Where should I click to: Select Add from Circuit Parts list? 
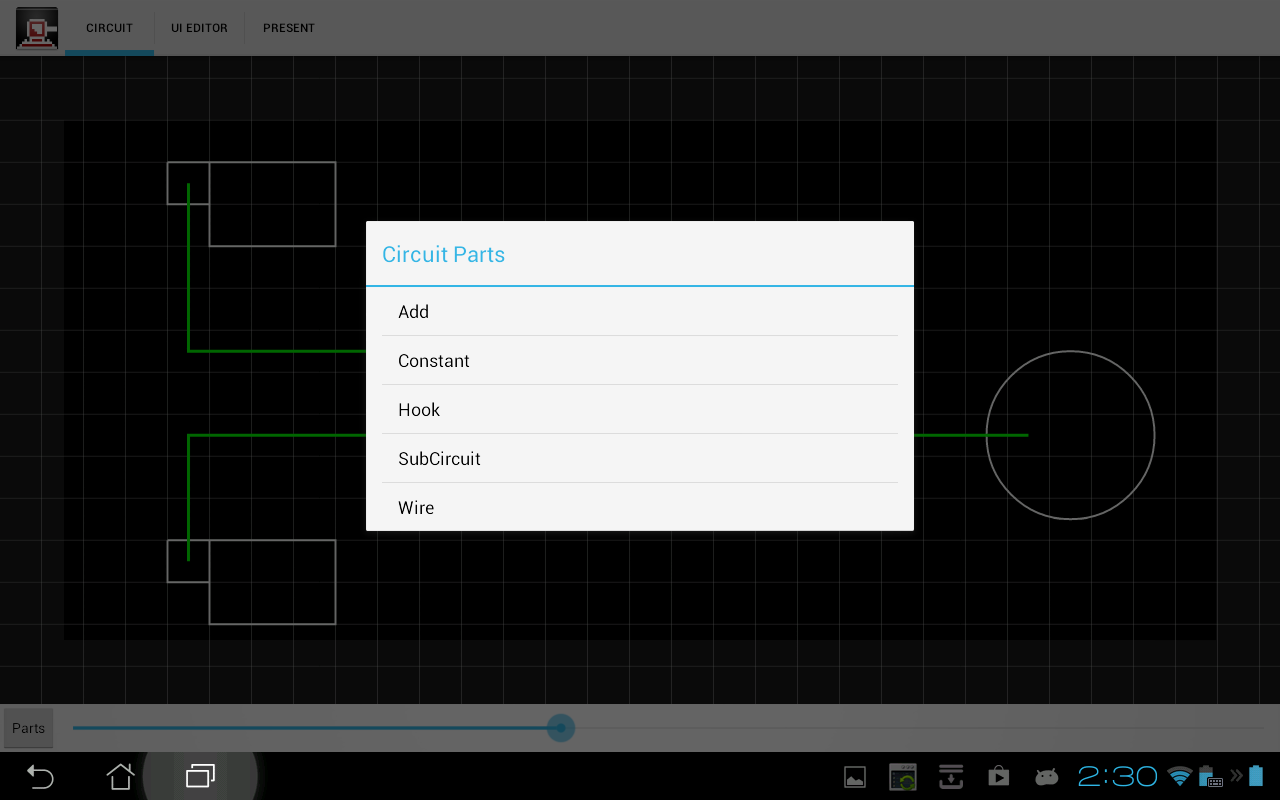click(x=640, y=312)
